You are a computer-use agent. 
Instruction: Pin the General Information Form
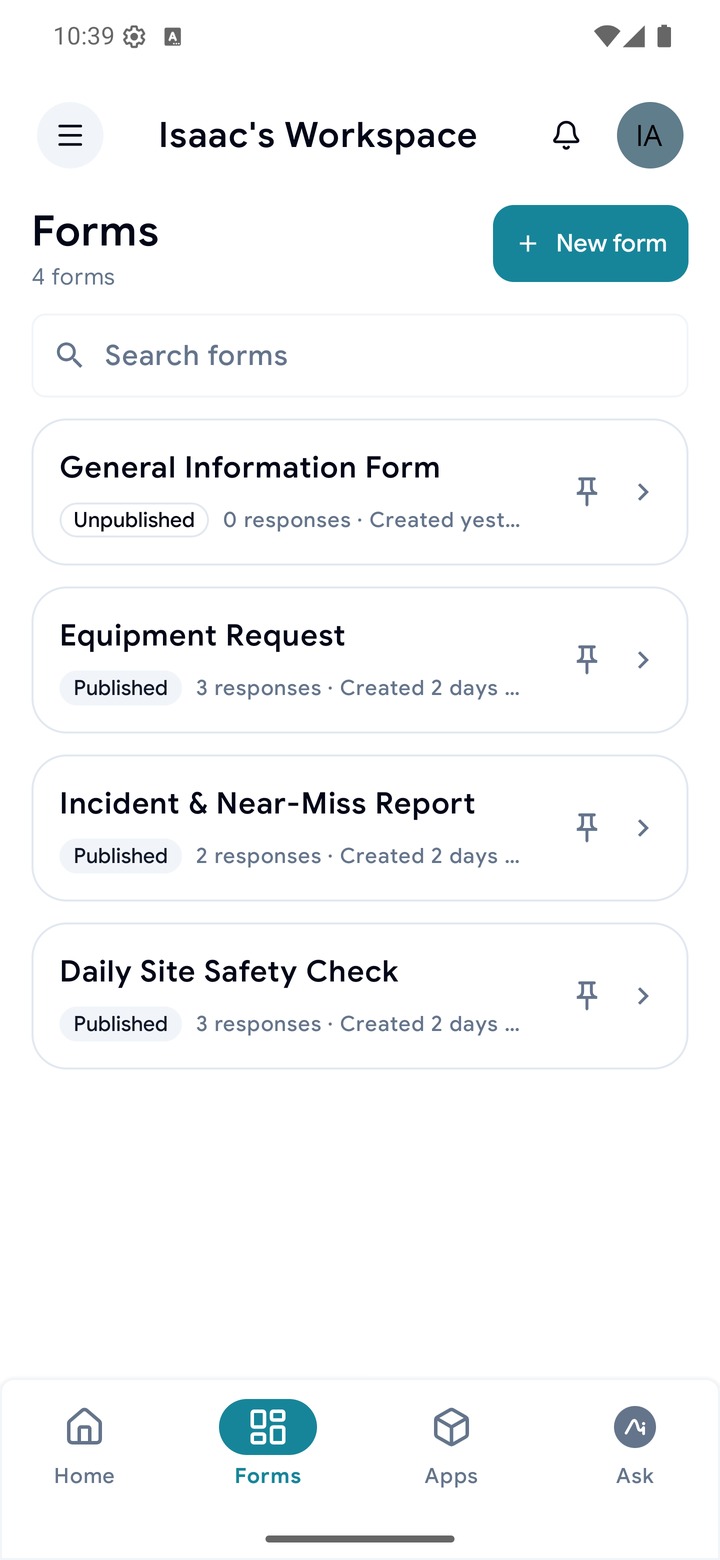click(587, 491)
